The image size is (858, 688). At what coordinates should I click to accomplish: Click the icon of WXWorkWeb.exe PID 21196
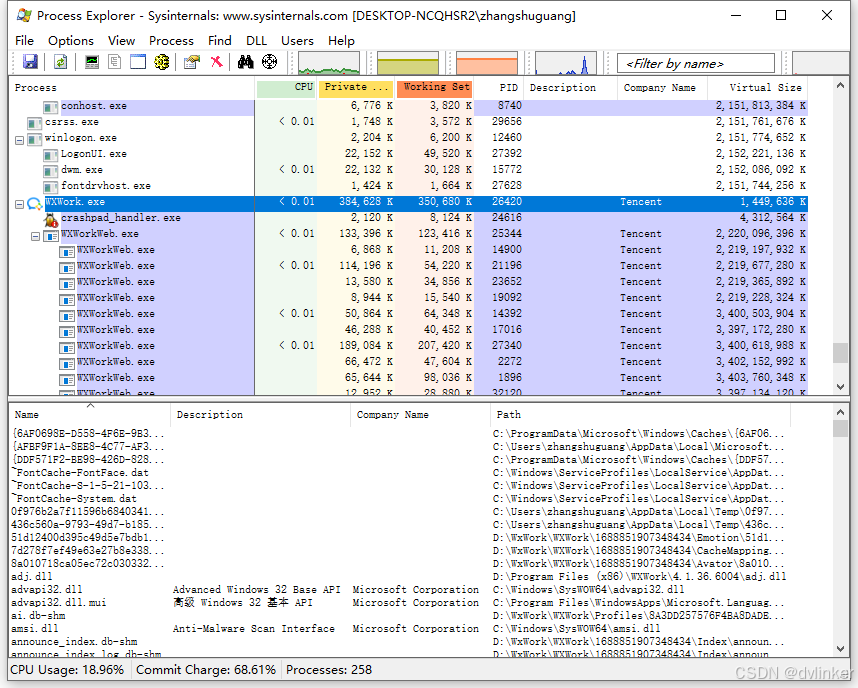pyautogui.click(x=67, y=267)
